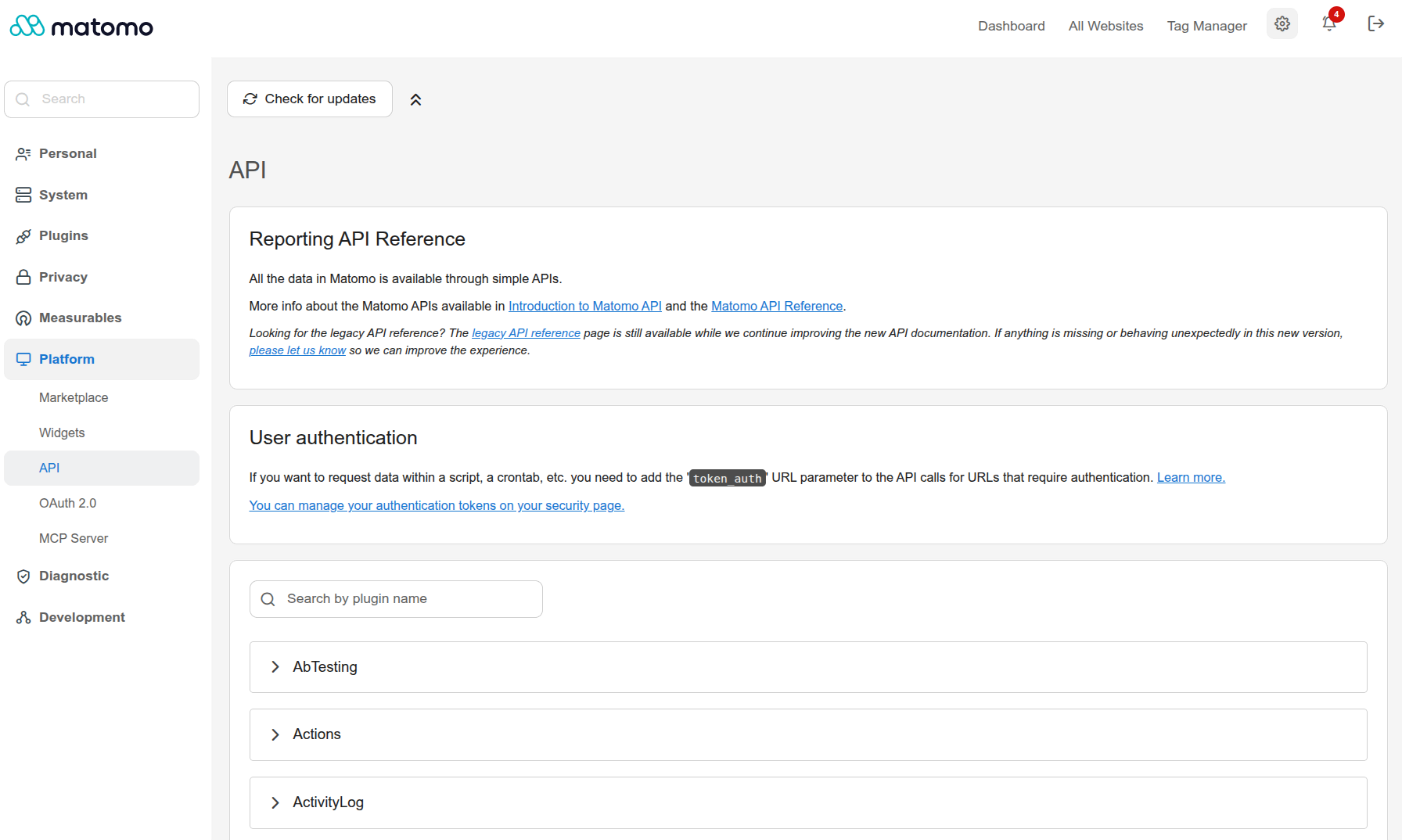Image resolution: width=1402 pixels, height=840 pixels.
Task: Open All Websites in top navigation
Action: [x=1105, y=26]
